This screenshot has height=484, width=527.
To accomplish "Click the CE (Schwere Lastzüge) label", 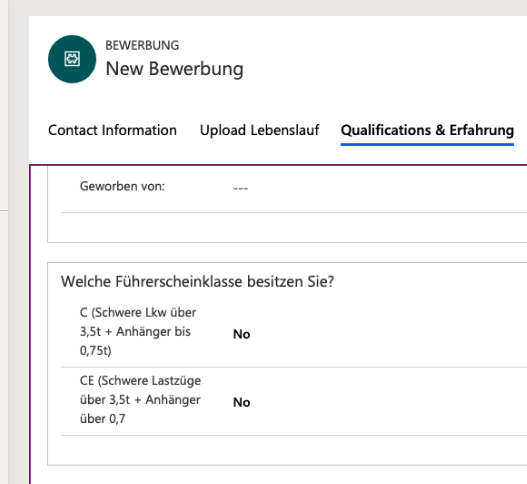I will (140, 400).
